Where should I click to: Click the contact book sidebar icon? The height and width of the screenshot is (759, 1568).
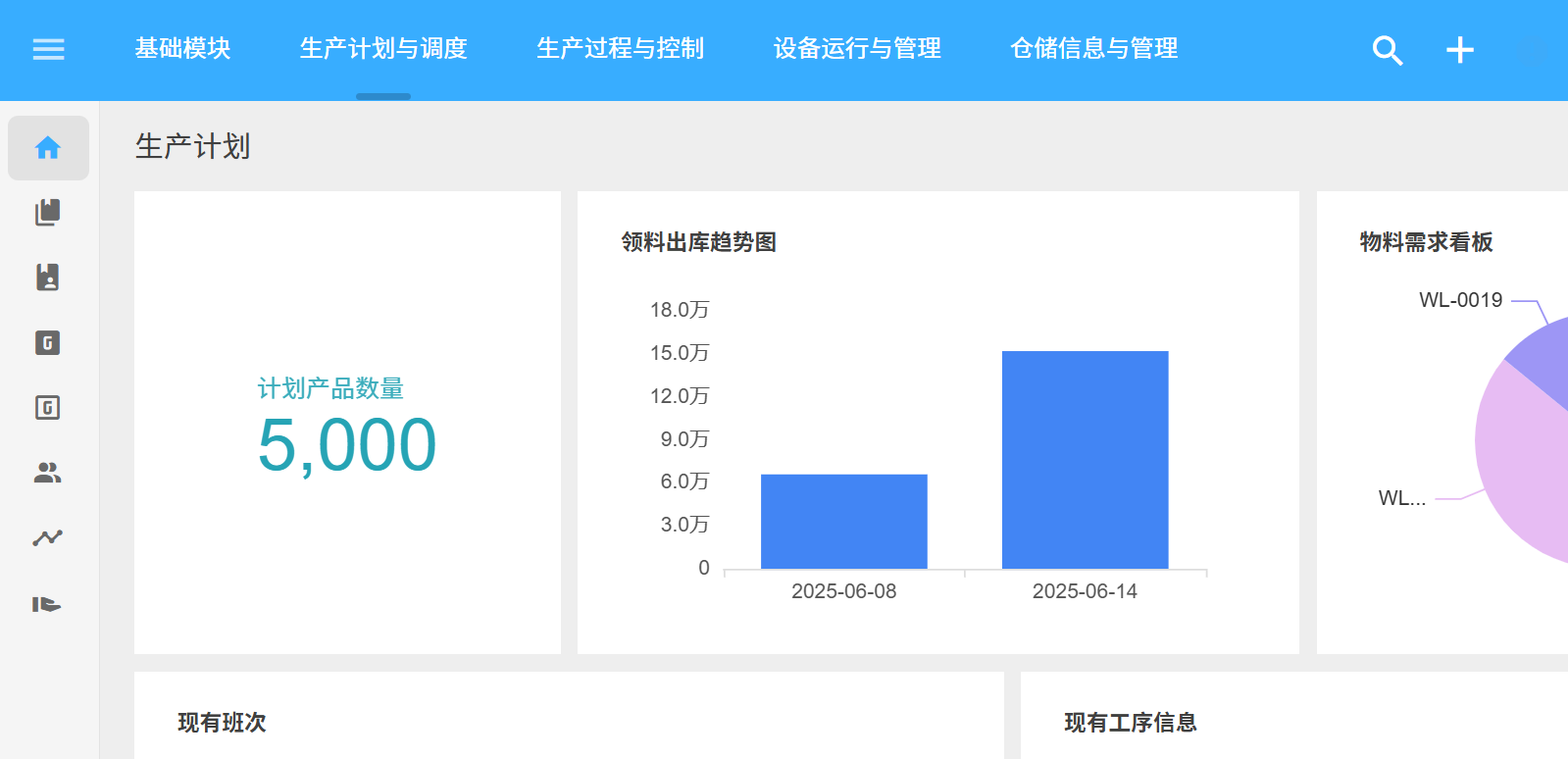point(48,278)
